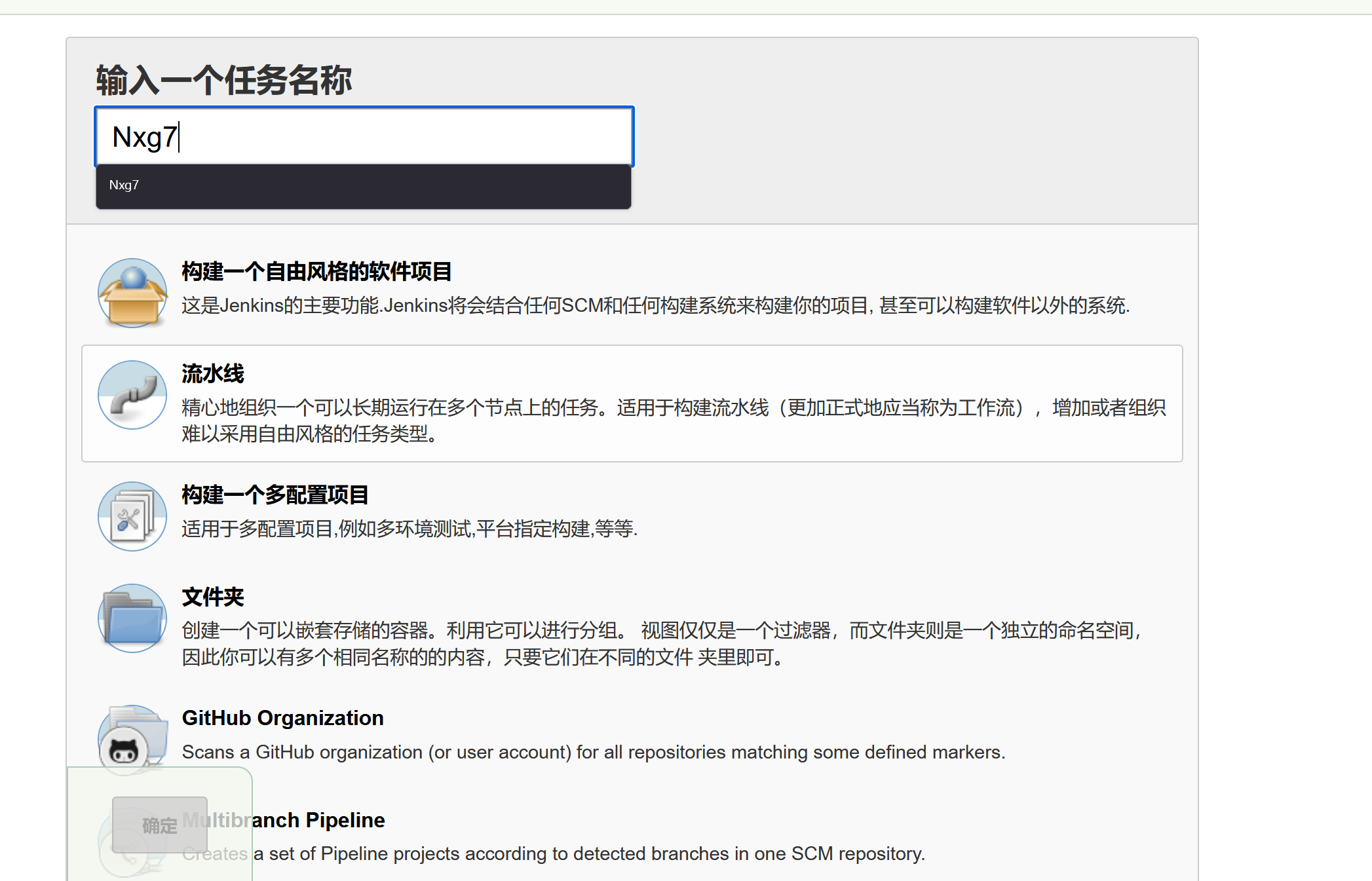This screenshot has width=1372, height=881.
Task: Click the description 'Scans a GitHub organization'
Action: click(594, 752)
